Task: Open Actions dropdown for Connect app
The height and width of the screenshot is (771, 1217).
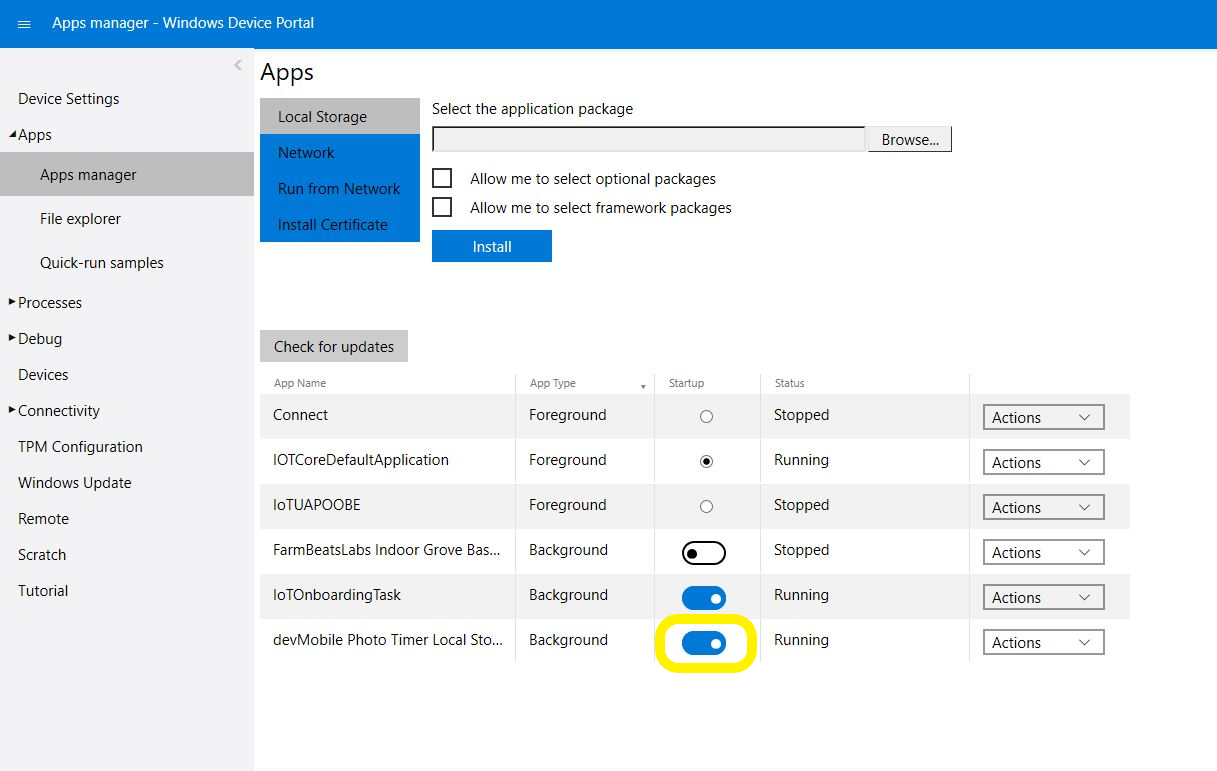Action: coord(1043,418)
